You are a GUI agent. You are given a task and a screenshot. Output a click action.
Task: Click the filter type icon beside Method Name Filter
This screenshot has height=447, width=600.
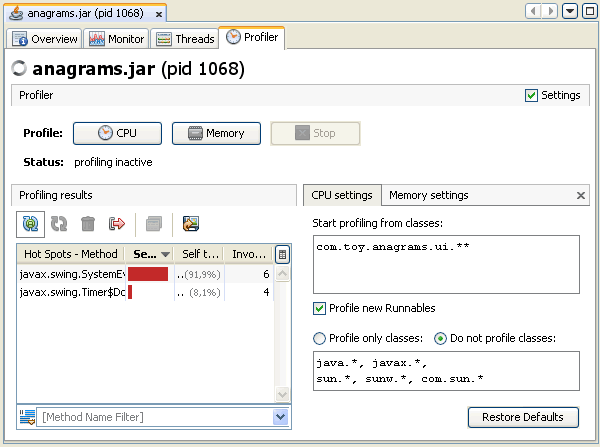point(29,417)
